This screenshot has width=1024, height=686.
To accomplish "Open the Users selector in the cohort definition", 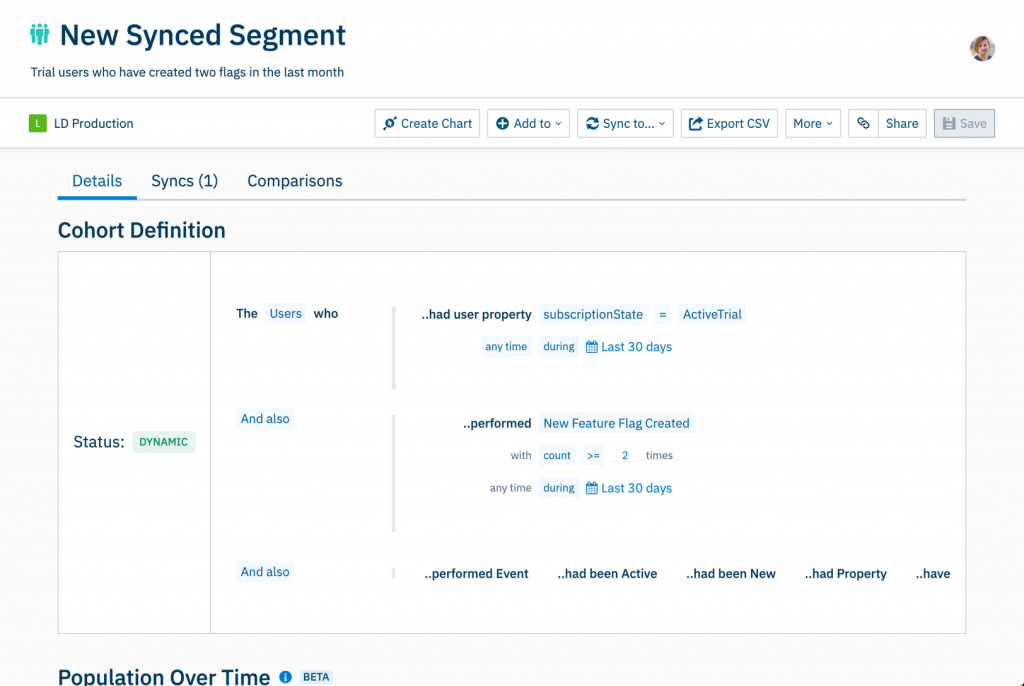I will tap(285, 313).
